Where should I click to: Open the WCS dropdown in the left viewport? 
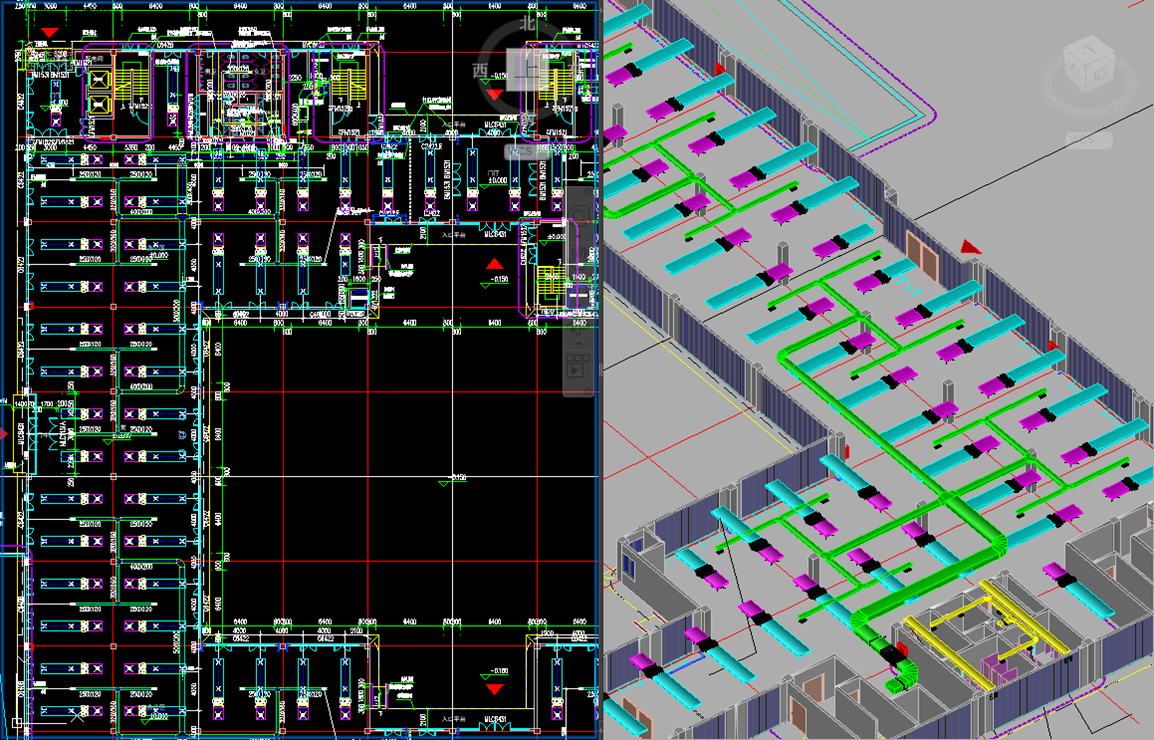pos(526,152)
